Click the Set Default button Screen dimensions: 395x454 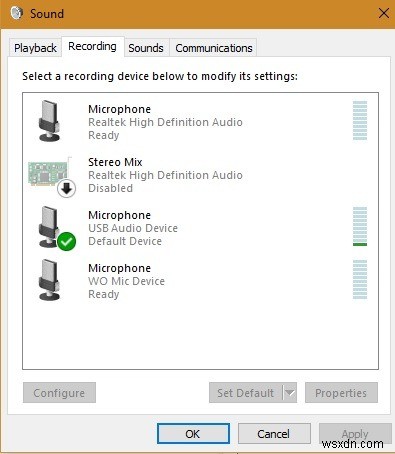coord(246,393)
